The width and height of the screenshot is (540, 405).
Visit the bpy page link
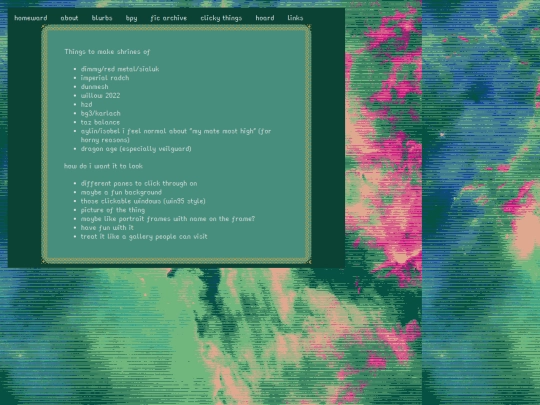pos(131,18)
